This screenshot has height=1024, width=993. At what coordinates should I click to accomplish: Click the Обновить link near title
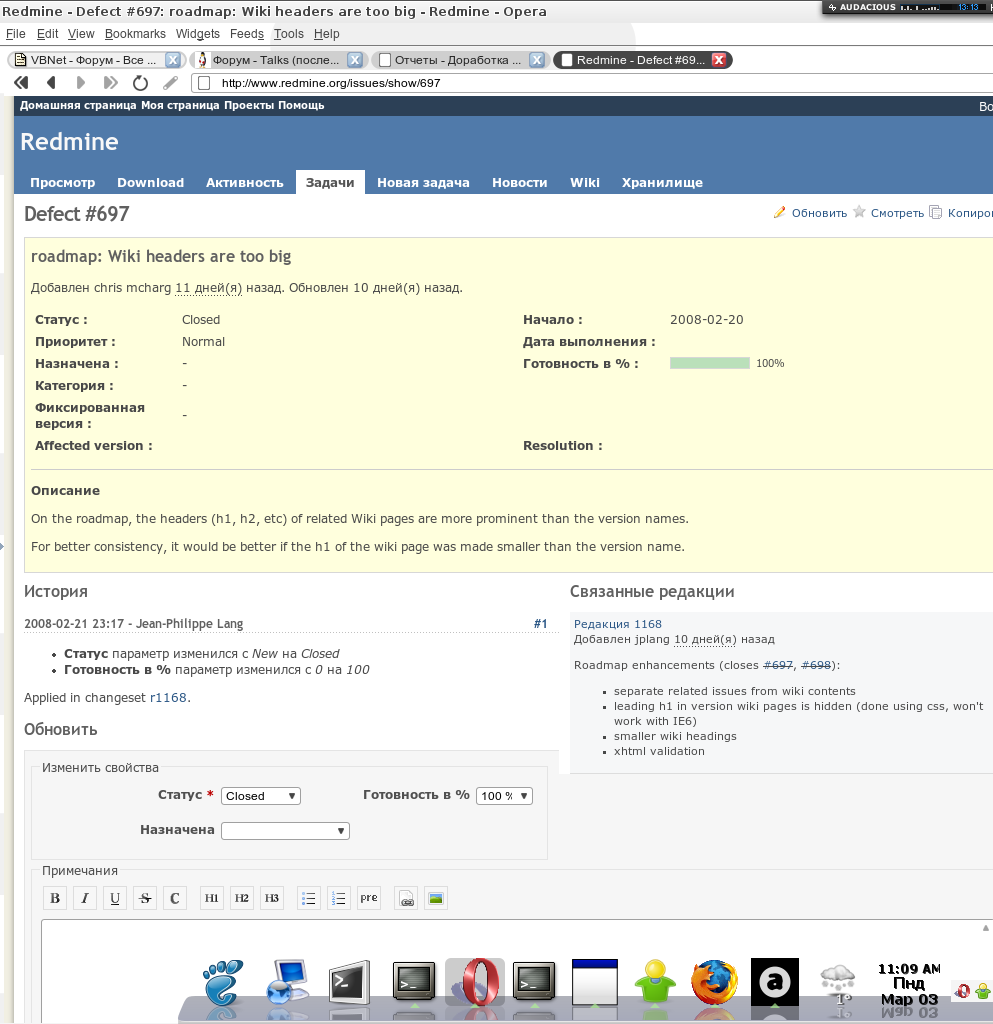point(819,213)
